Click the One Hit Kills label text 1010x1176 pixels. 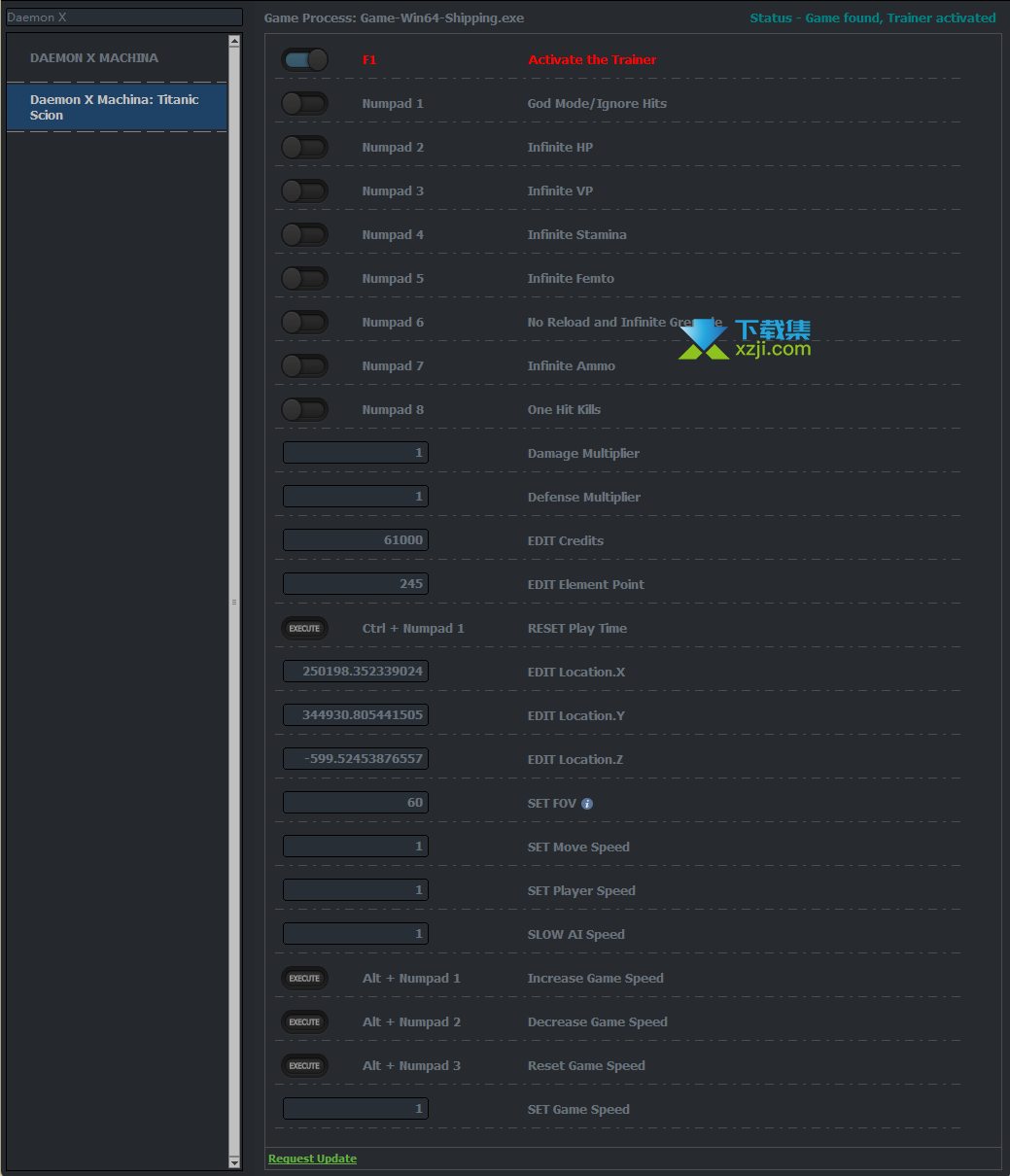(x=564, y=410)
